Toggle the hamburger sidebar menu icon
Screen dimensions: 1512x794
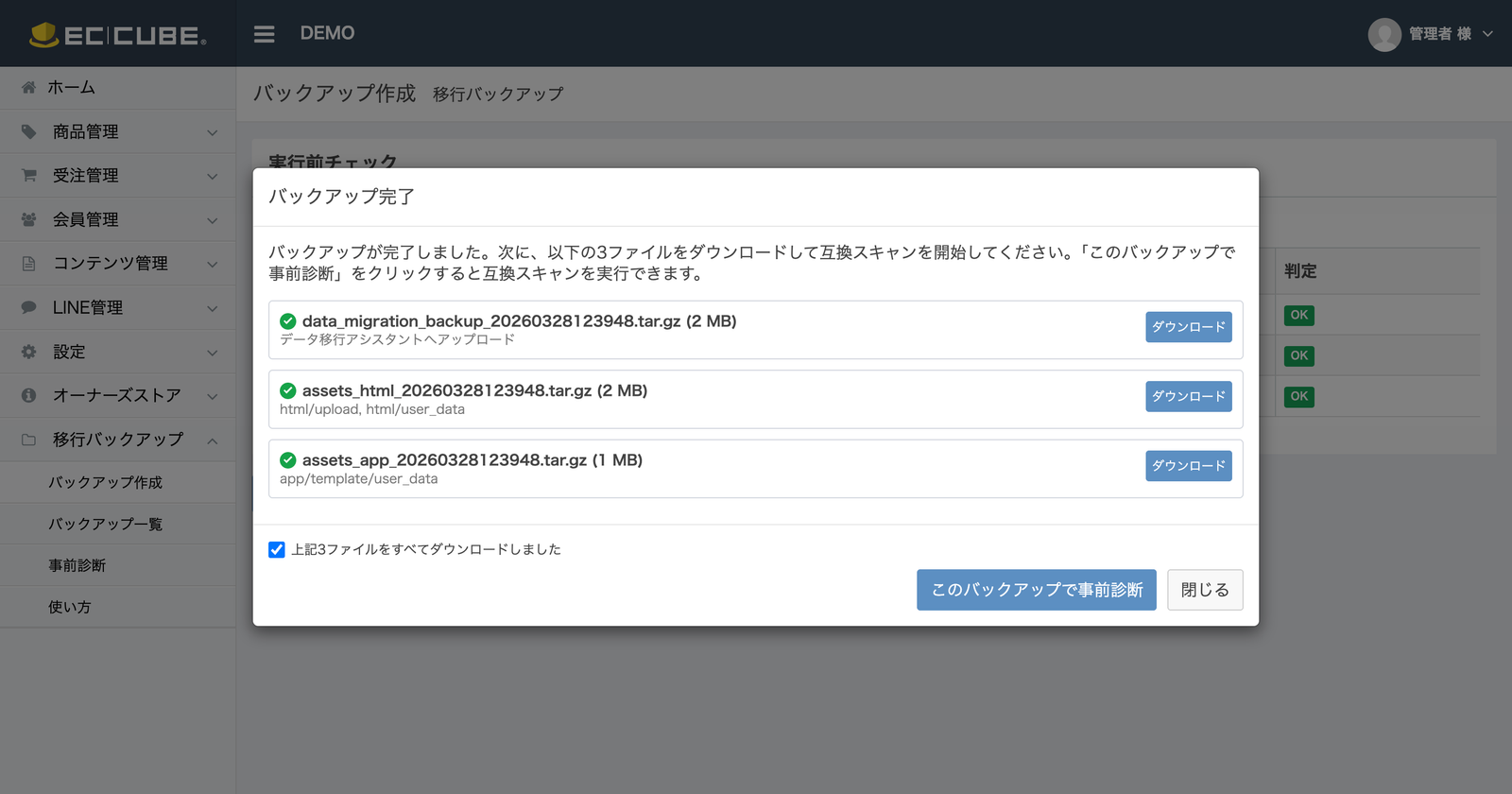(x=264, y=34)
